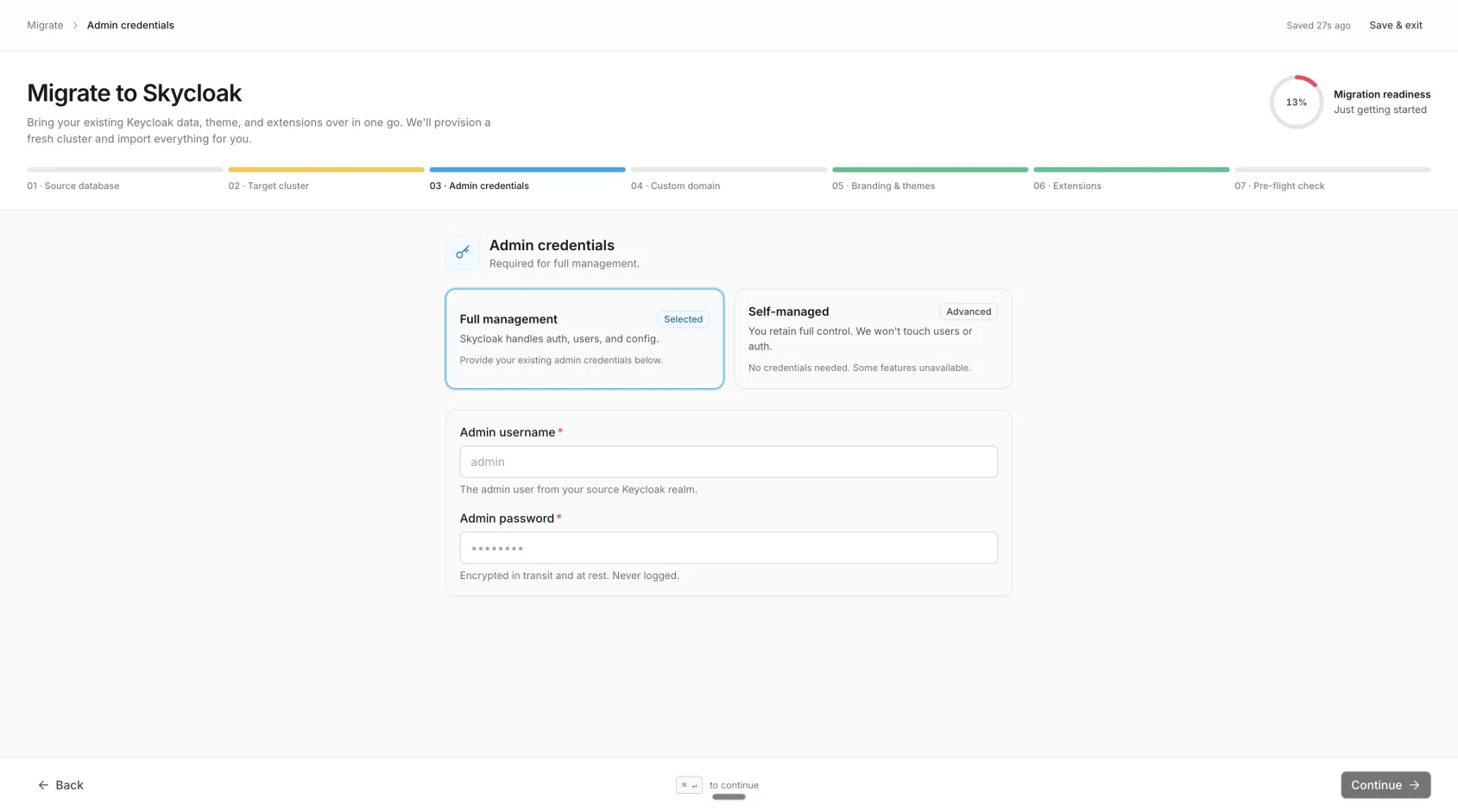Click 'Required for full management.' subtitle
The height and width of the screenshot is (812, 1458).
565,264
